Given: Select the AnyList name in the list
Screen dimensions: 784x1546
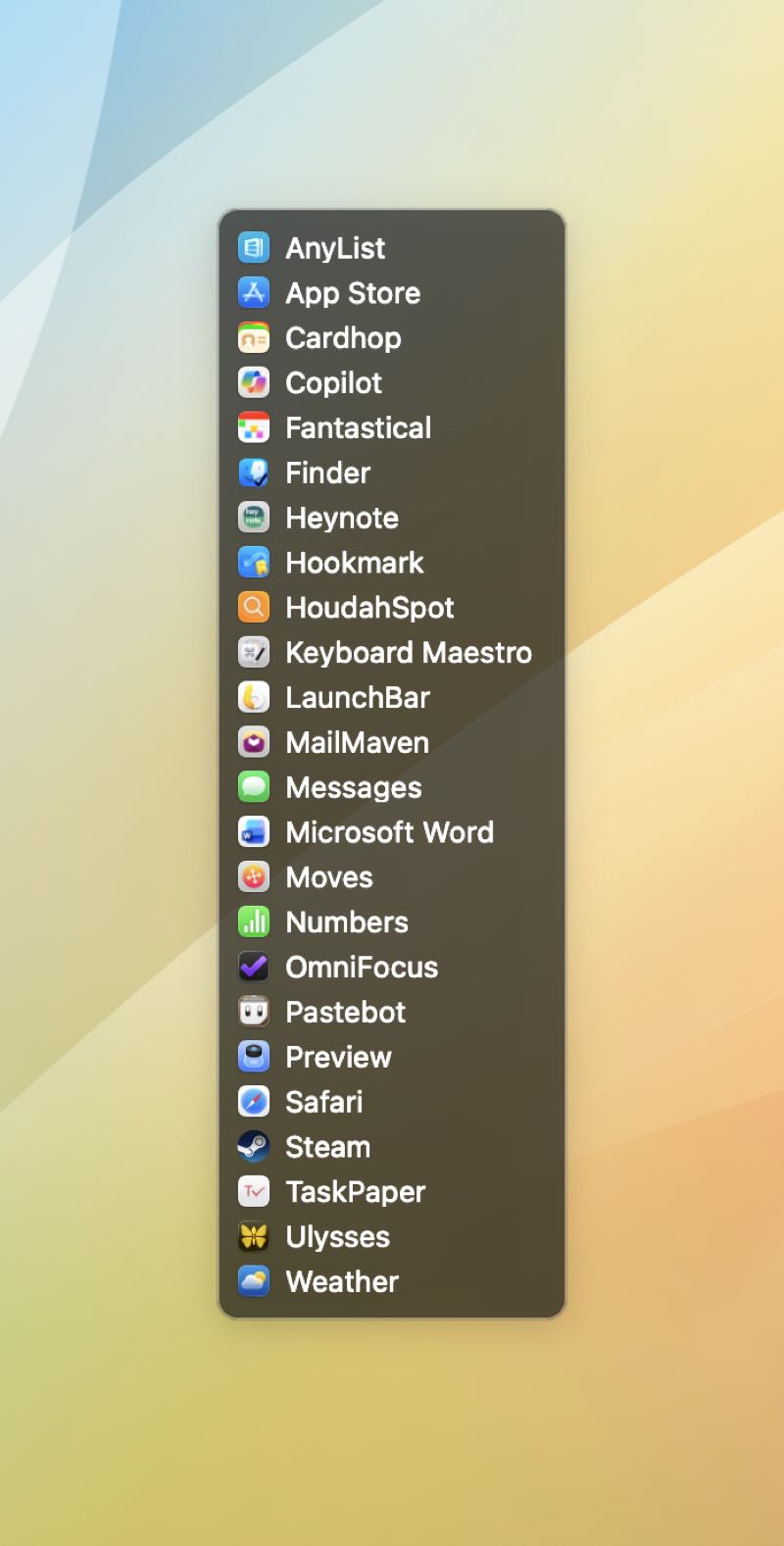Looking at the screenshot, I should tap(335, 249).
